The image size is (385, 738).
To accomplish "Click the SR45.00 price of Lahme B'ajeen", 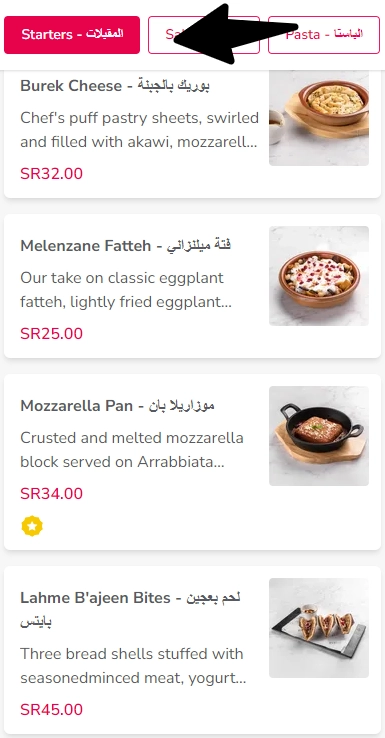I will (51, 709).
